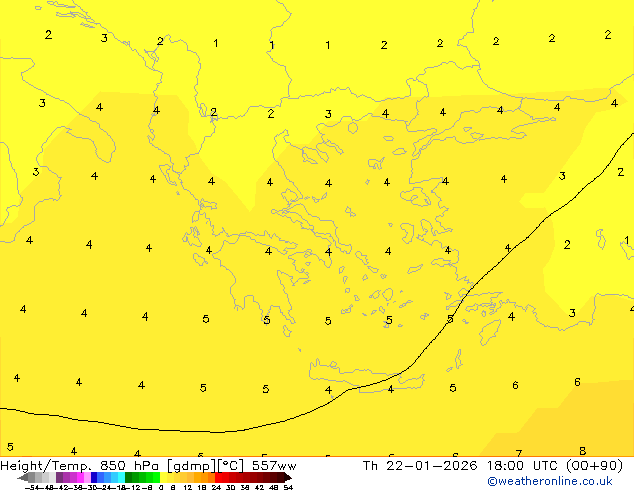The image size is (634, 490).
Task: Click the bright red 24°C legend swatch
Action: point(218,477)
